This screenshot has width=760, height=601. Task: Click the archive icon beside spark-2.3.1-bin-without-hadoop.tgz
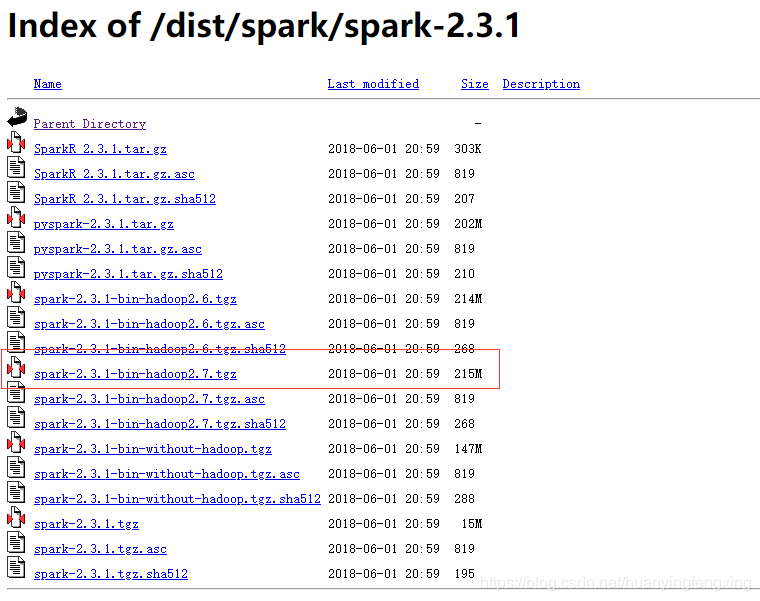[16, 443]
